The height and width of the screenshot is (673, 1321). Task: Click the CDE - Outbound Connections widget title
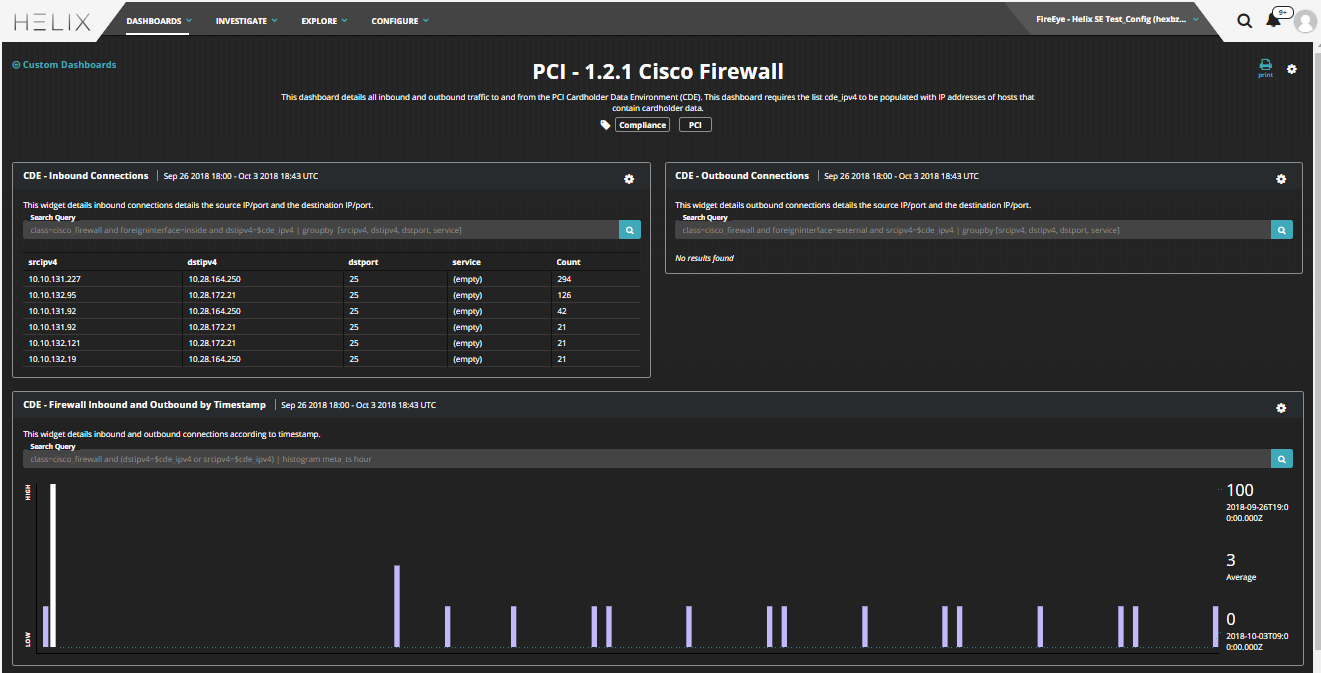click(x=742, y=176)
